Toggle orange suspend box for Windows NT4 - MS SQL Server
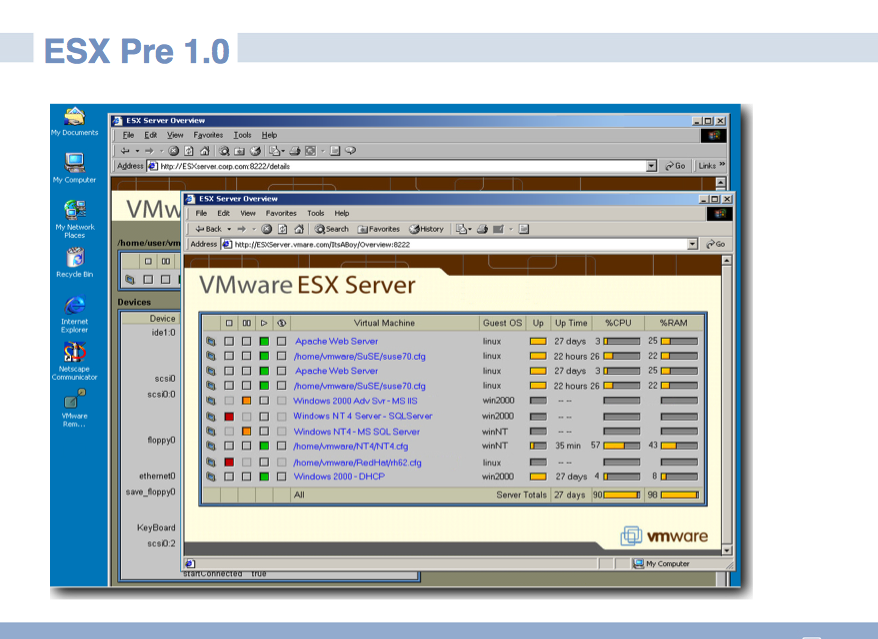This screenshot has height=639, width=878. [x=246, y=432]
